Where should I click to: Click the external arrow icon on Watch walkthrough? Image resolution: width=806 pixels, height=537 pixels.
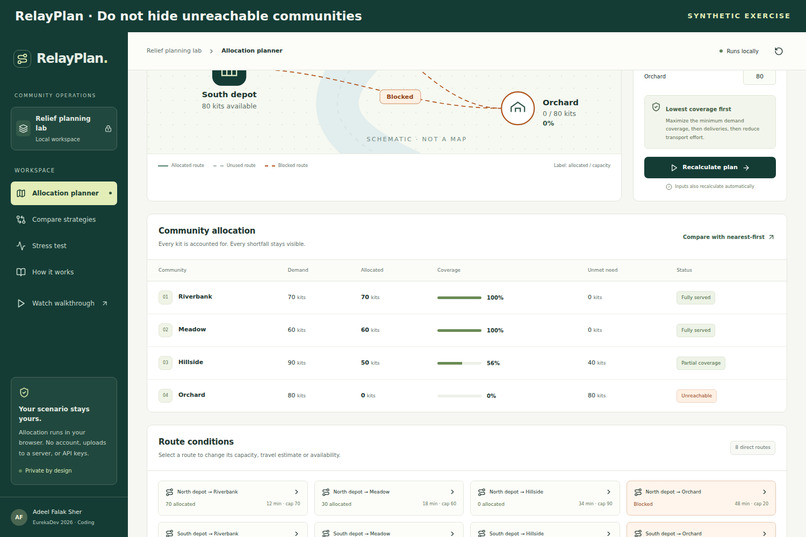tap(105, 303)
